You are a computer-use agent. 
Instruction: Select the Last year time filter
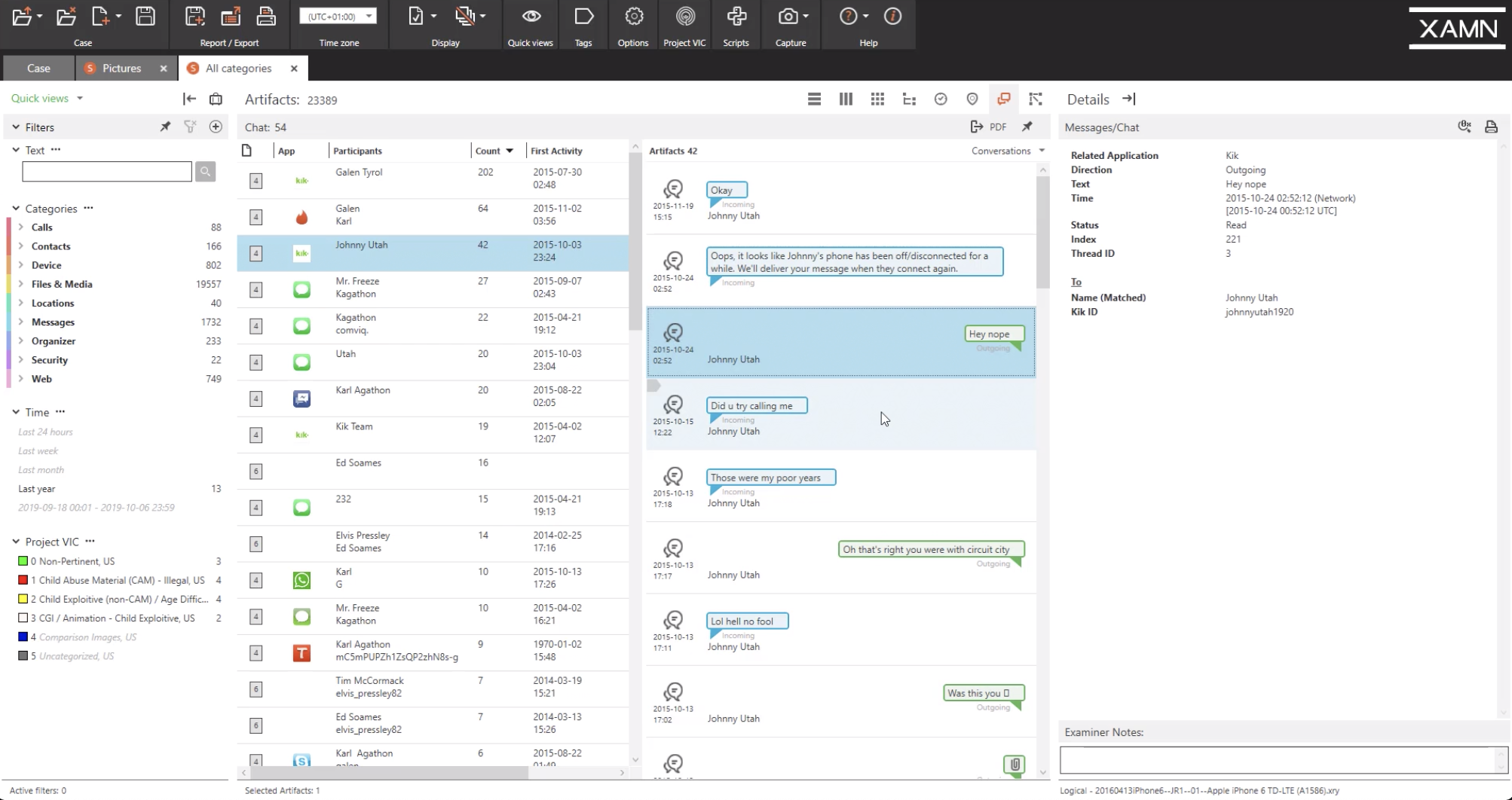coord(37,489)
